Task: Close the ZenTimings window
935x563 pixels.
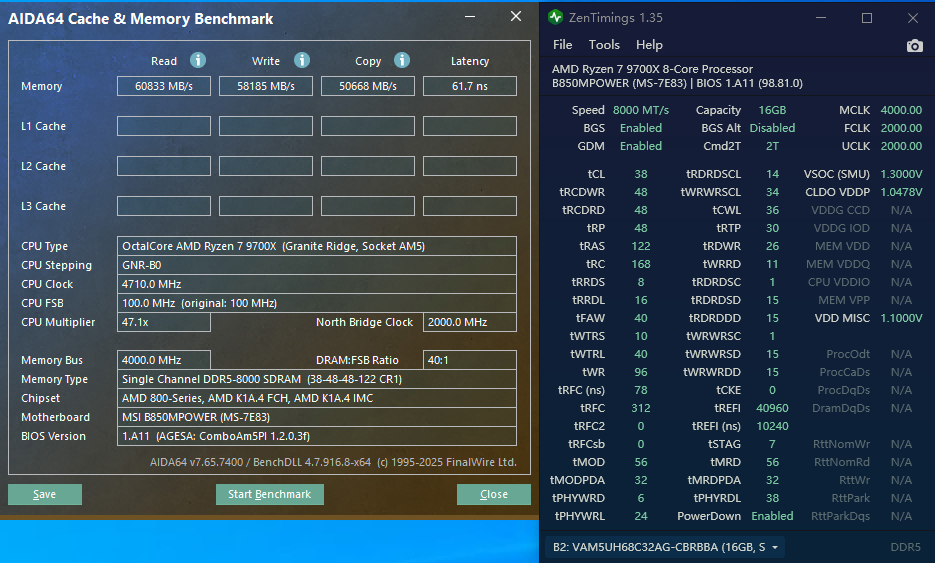Action: (x=913, y=18)
